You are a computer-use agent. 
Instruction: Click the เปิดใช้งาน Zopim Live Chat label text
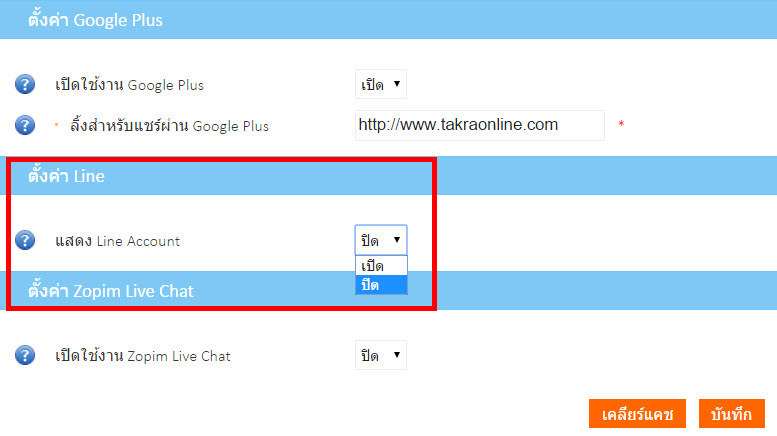click(x=143, y=355)
